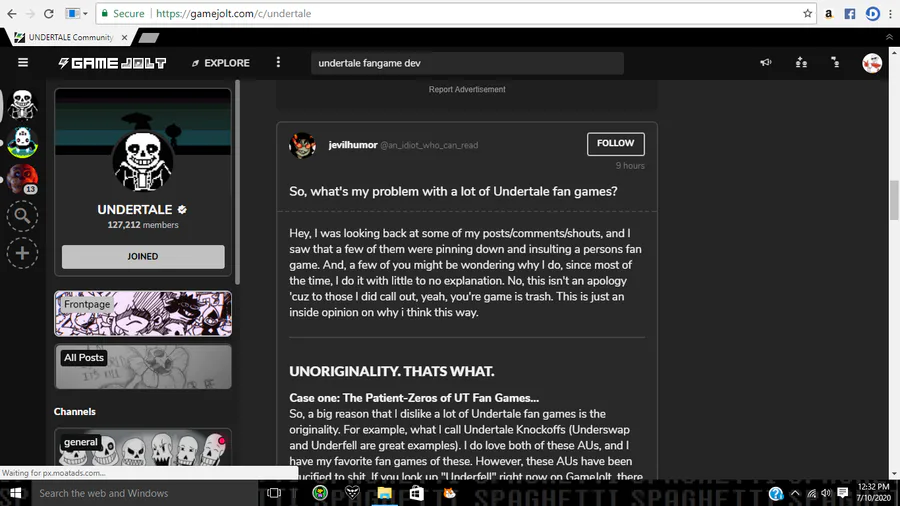Click the discover communities magnifier icon
This screenshot has height=506, width=900.
point(22,216)
